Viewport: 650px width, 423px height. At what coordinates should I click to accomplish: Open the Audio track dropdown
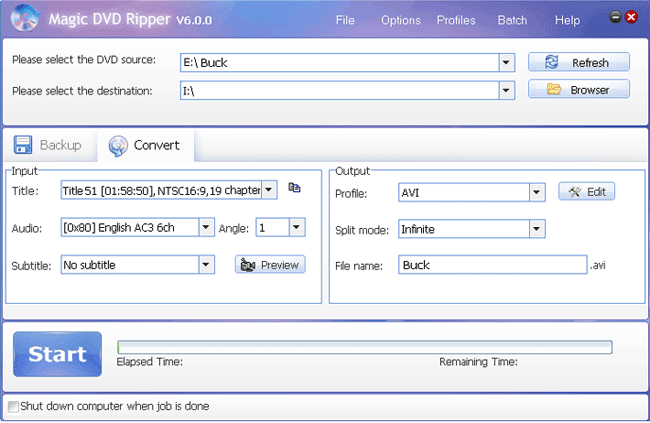point(206,227)
